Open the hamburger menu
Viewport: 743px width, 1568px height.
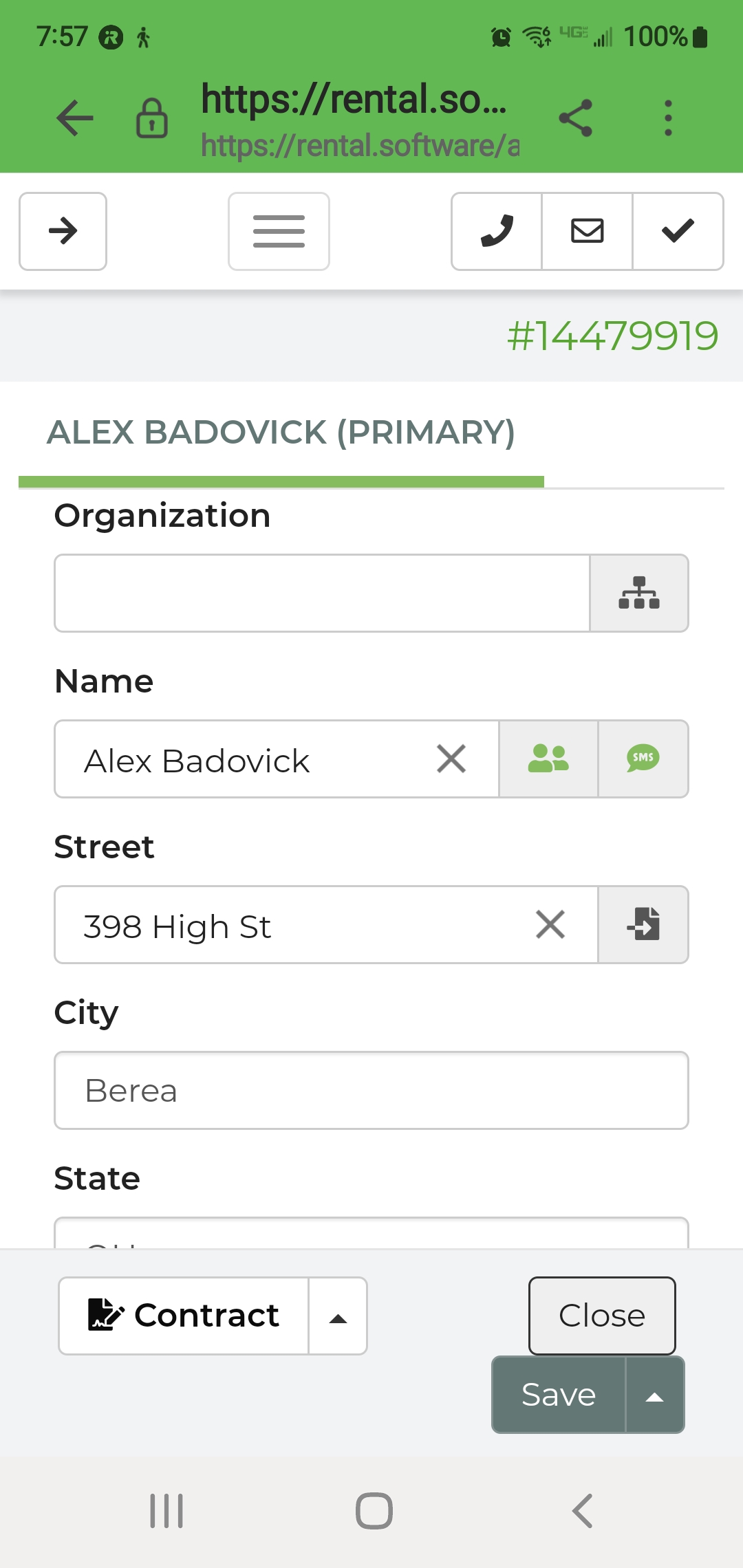(279, 231)
